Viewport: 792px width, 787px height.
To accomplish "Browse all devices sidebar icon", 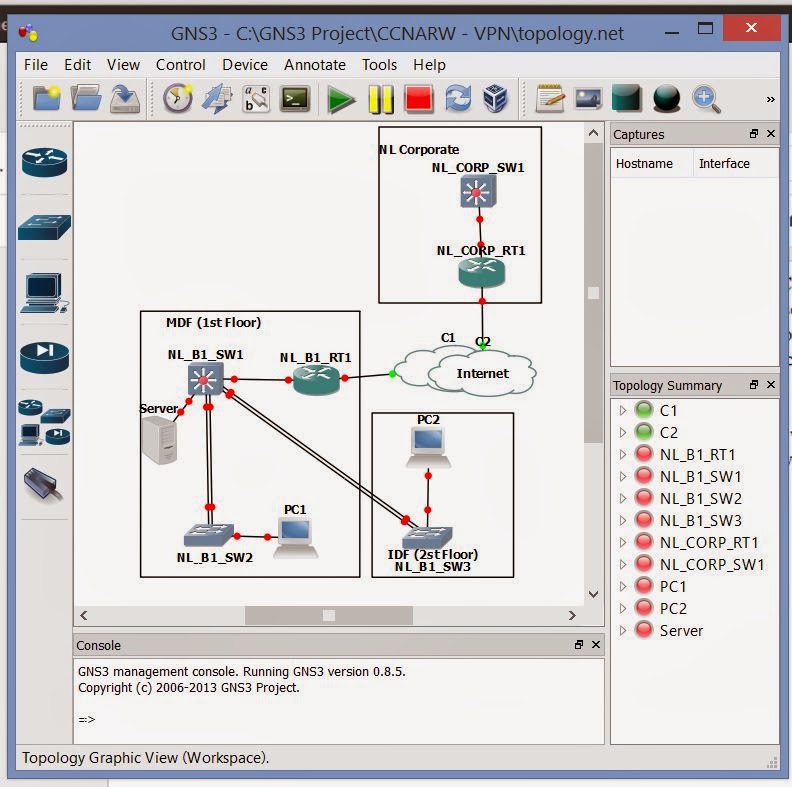I will pyautogui.click(x=44, y=423).
